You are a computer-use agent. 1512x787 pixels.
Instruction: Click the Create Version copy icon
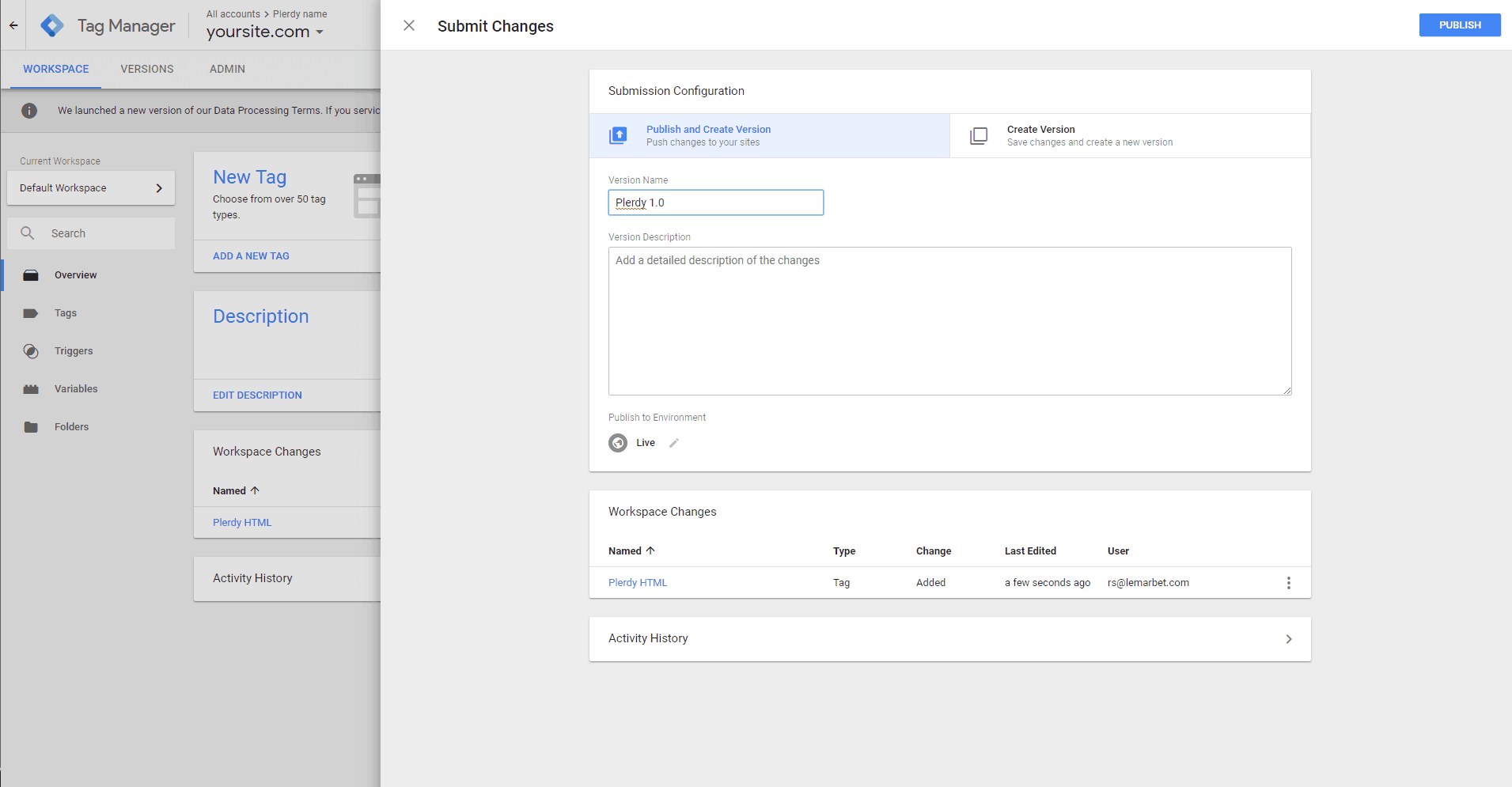pyautogui.click(x=979, y=135)
